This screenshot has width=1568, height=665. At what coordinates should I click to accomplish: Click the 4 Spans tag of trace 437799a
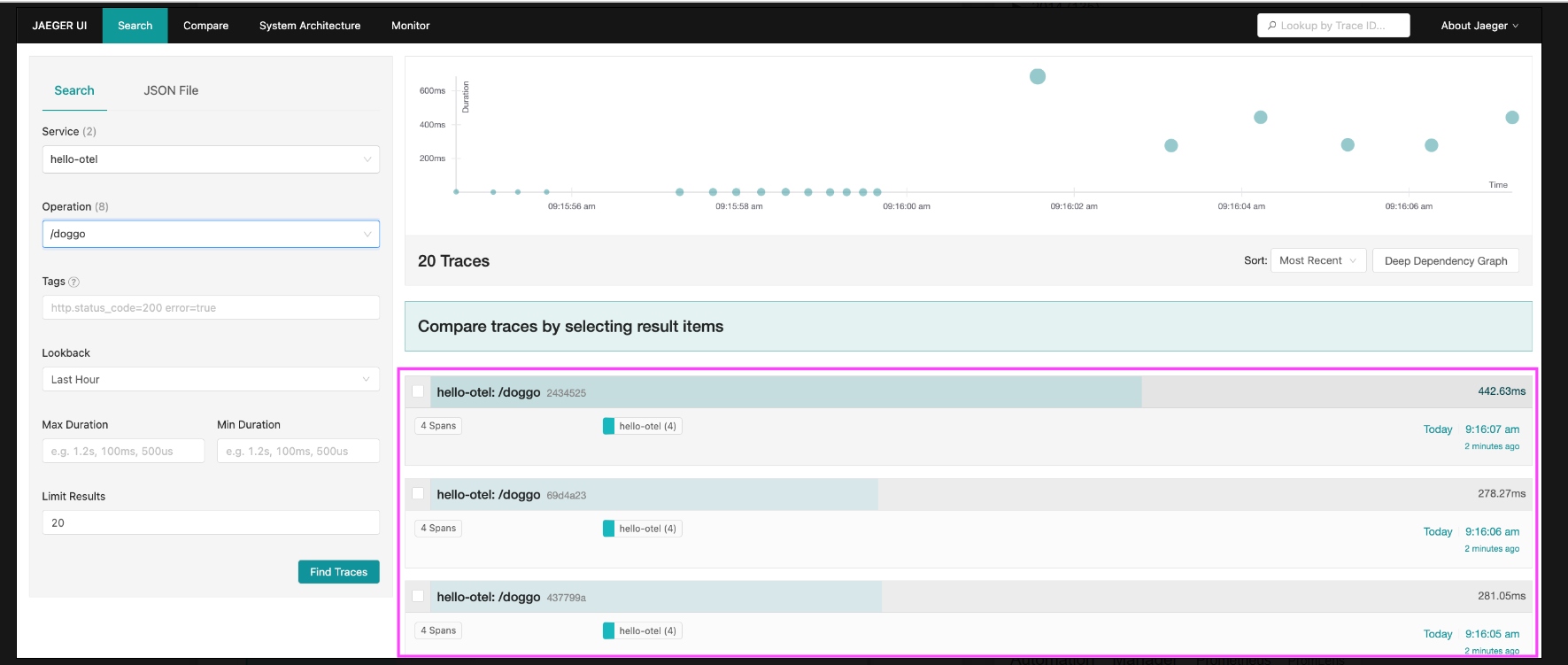pyautogui.click(x=438, y=630)
